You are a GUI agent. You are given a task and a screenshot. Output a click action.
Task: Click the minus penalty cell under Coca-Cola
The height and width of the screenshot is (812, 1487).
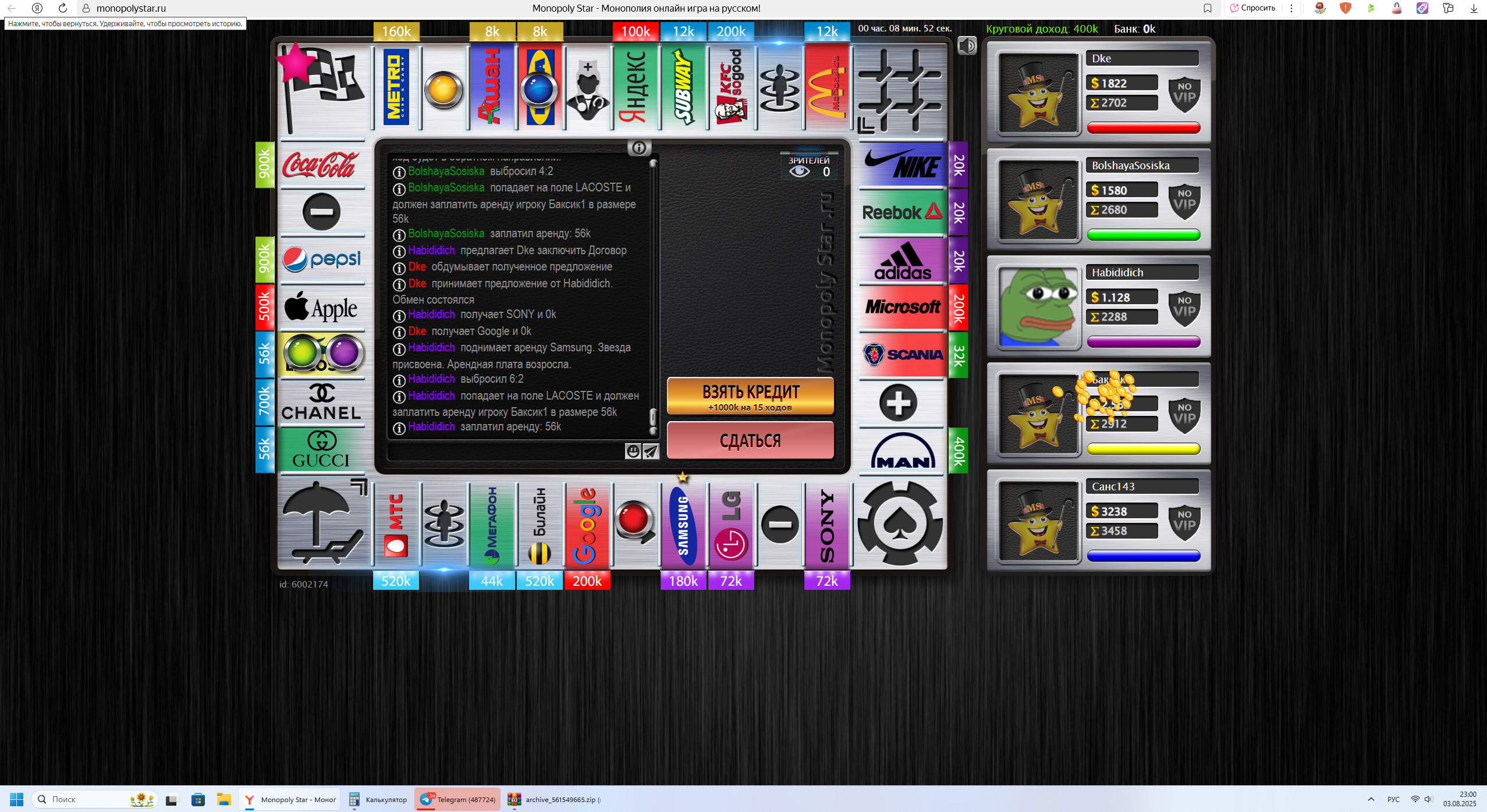tap(322, 212)
